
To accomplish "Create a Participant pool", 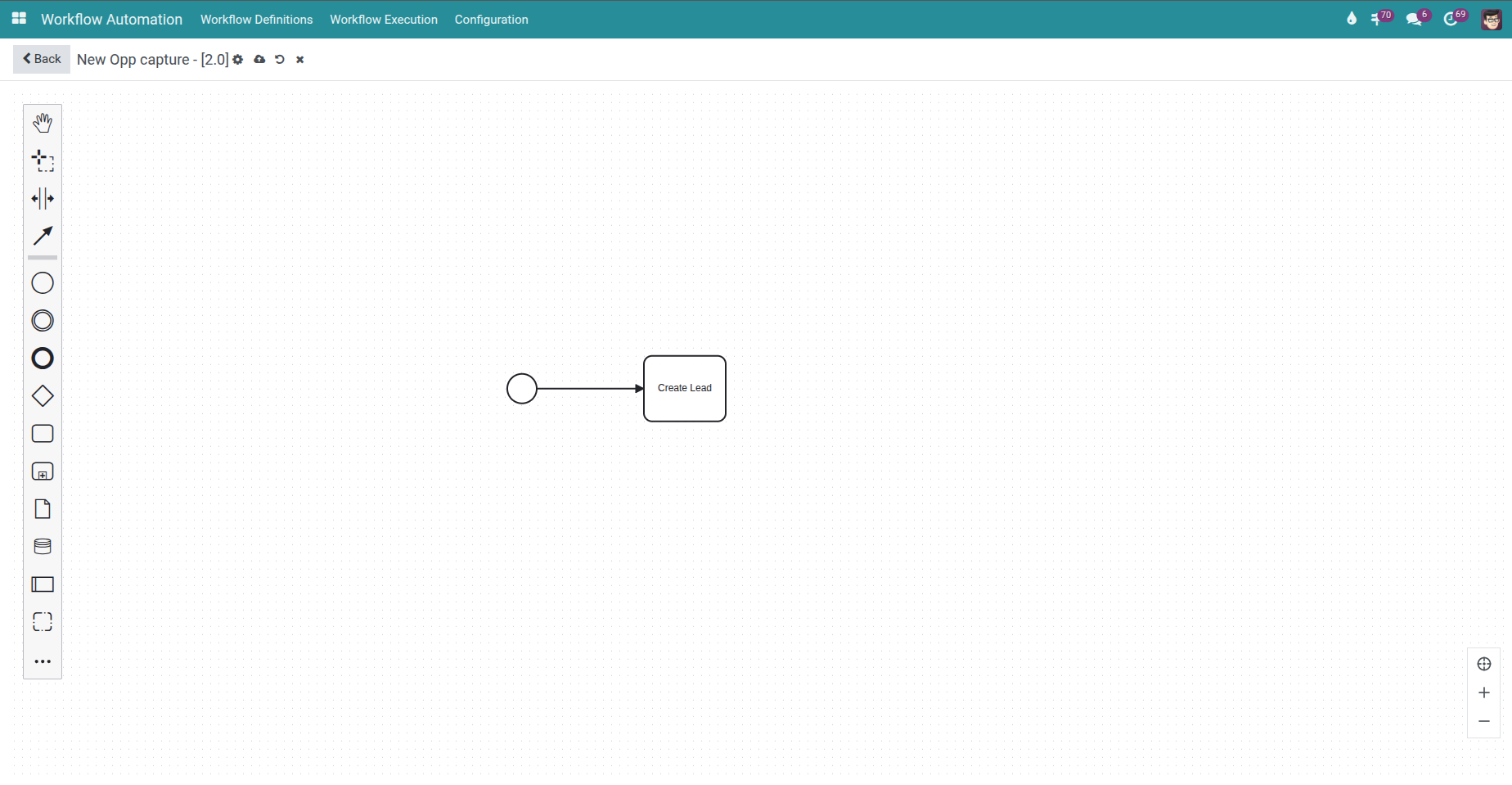I will click(42, 584).
